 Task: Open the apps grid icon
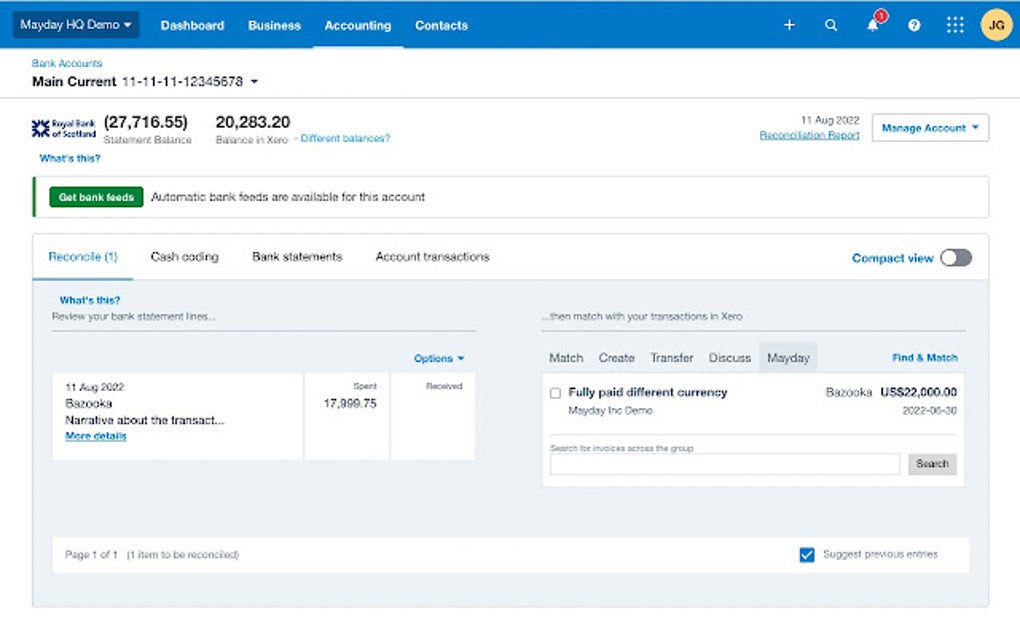pos(955,25)
